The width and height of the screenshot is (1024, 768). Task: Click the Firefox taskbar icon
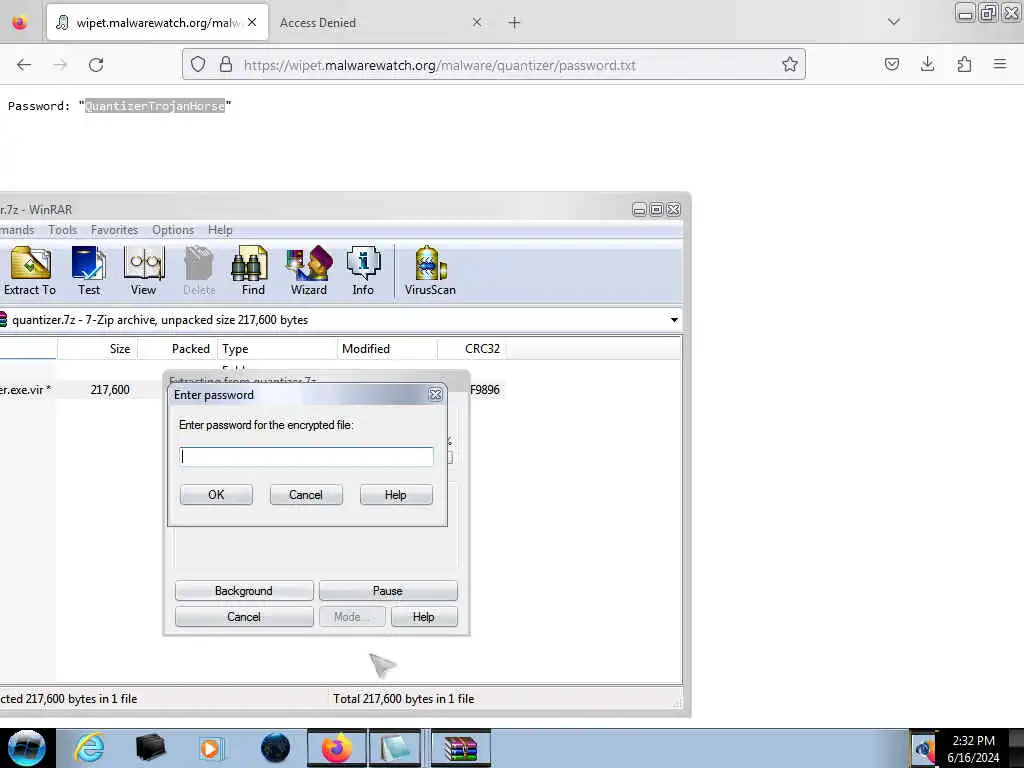[x=336, y=748]
